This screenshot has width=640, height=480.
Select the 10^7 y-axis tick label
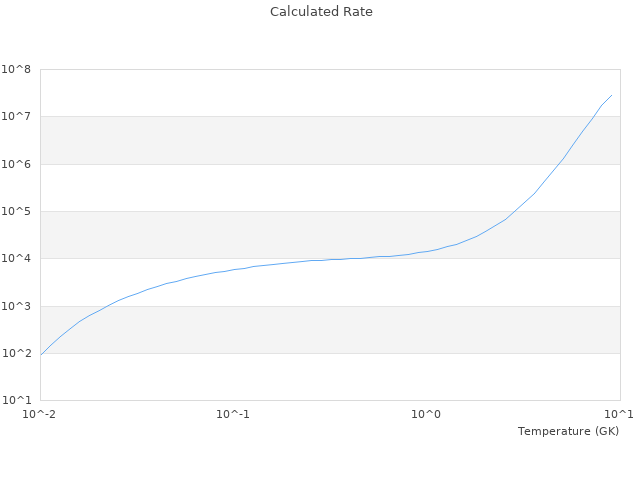16,117
